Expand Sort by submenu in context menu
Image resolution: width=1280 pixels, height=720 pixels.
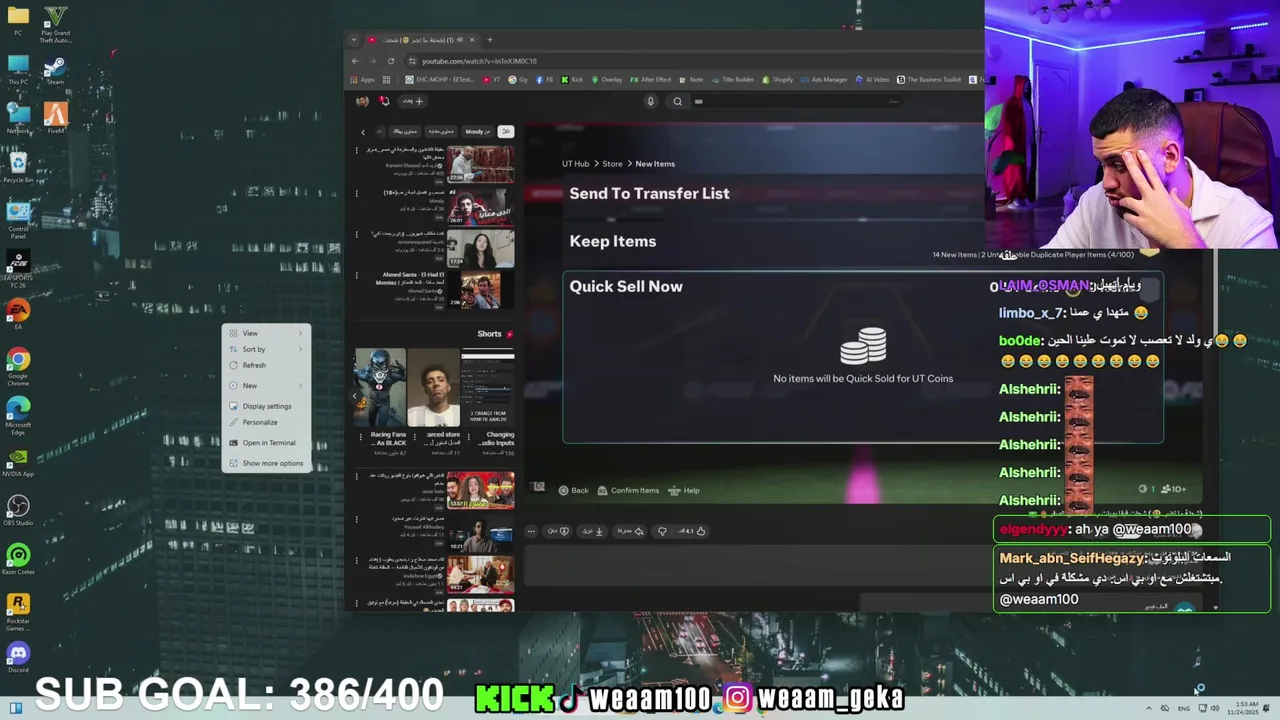point(267,349)
